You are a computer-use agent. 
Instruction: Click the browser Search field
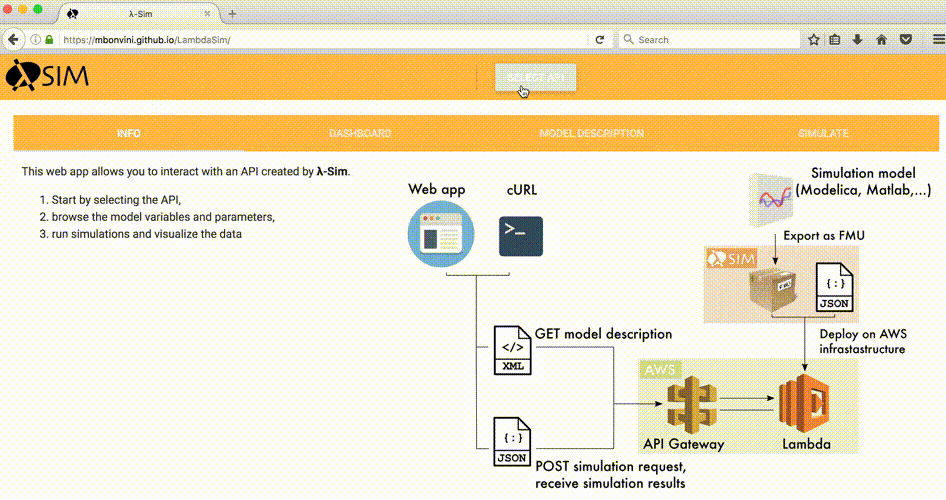point(709,40)
